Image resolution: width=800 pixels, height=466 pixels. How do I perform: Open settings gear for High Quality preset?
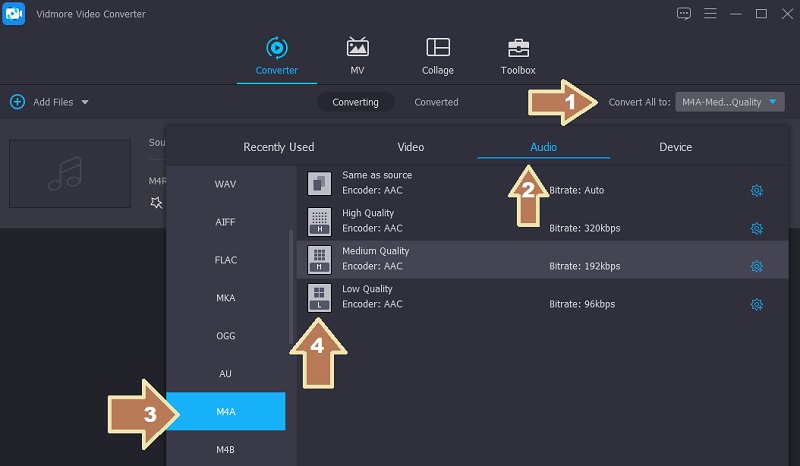tap(757, 228)
